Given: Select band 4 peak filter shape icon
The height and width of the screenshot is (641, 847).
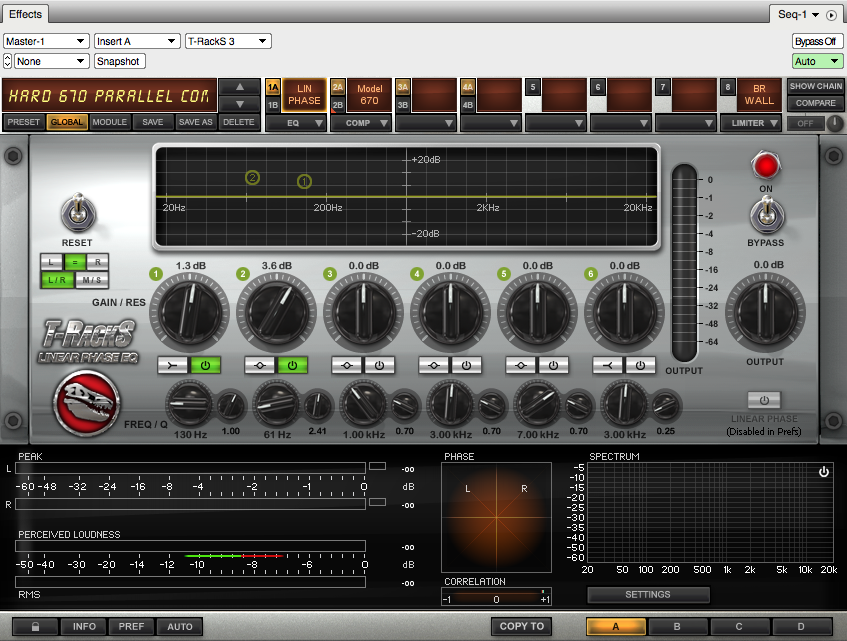Looking at the screenshot, I should pos(433,366).
